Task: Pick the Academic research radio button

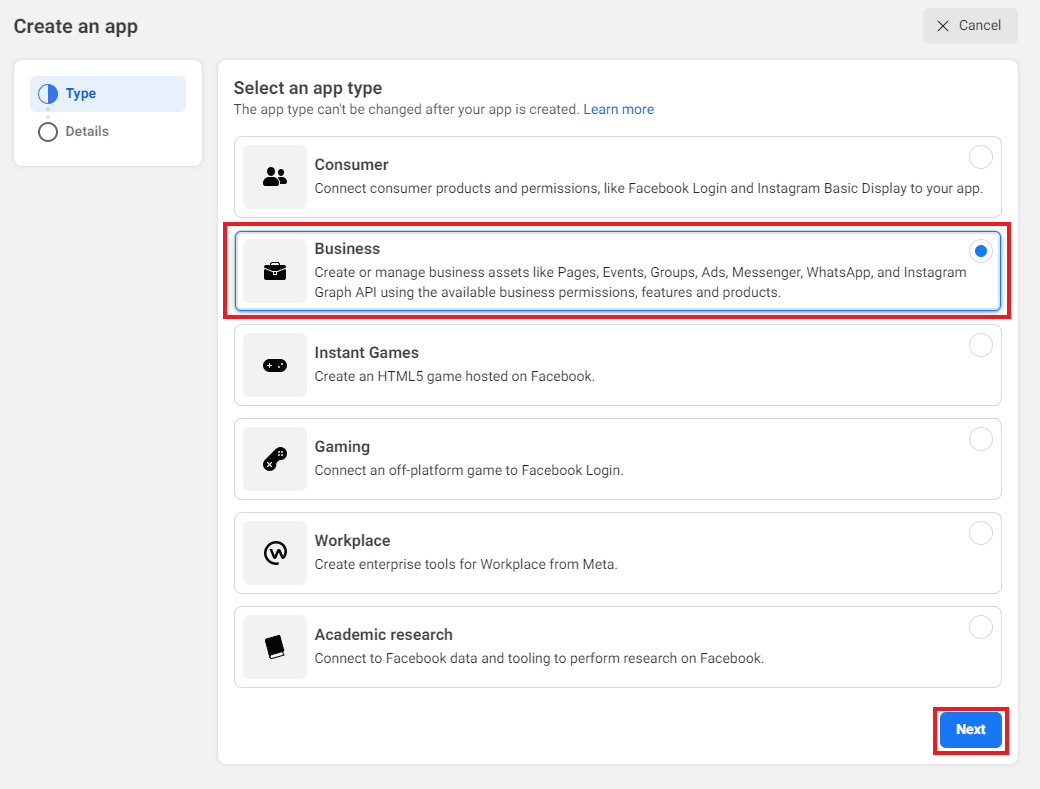Action: (980, 627)
